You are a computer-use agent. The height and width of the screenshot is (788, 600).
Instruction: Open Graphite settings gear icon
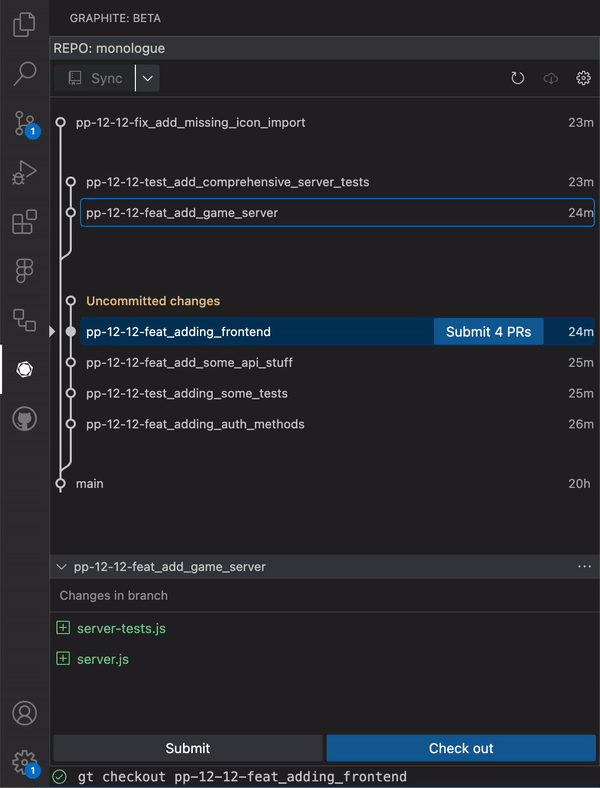click(x=583, y=78)
